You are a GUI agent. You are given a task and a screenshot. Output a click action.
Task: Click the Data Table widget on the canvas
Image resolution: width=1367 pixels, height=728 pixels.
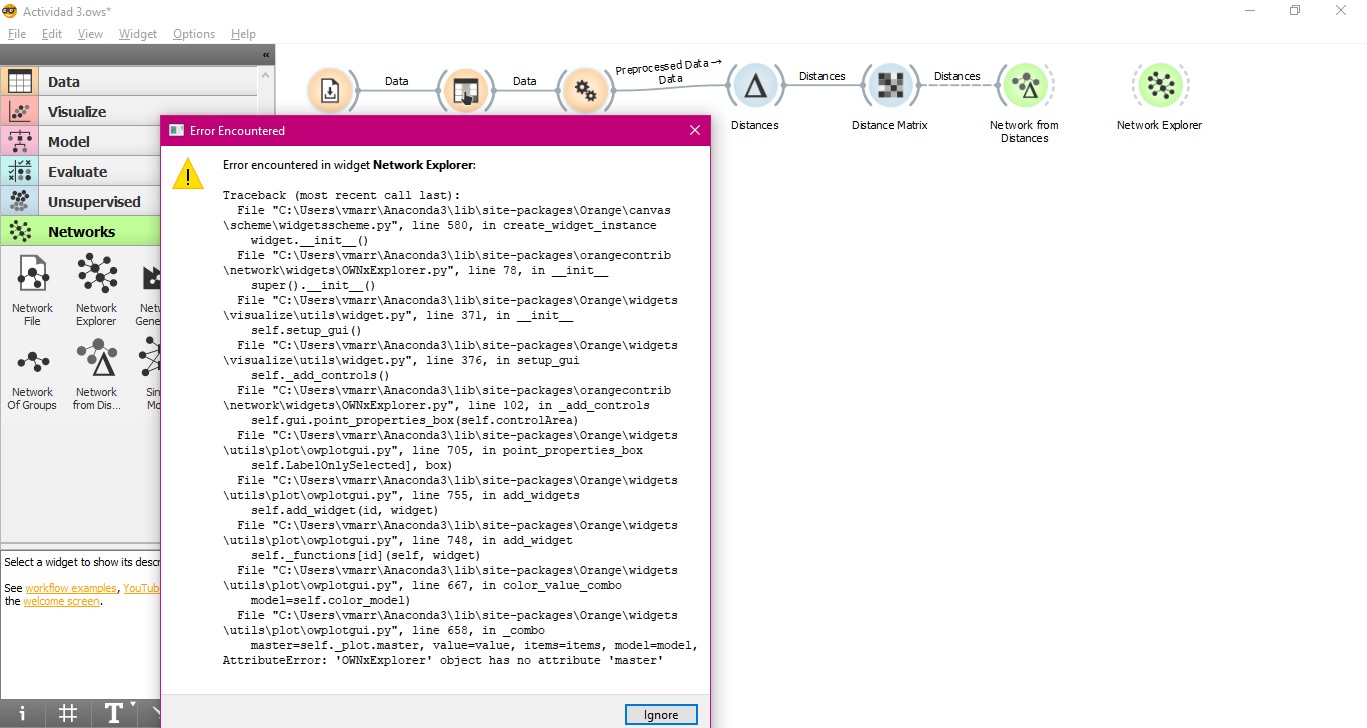tap(466, 88)
